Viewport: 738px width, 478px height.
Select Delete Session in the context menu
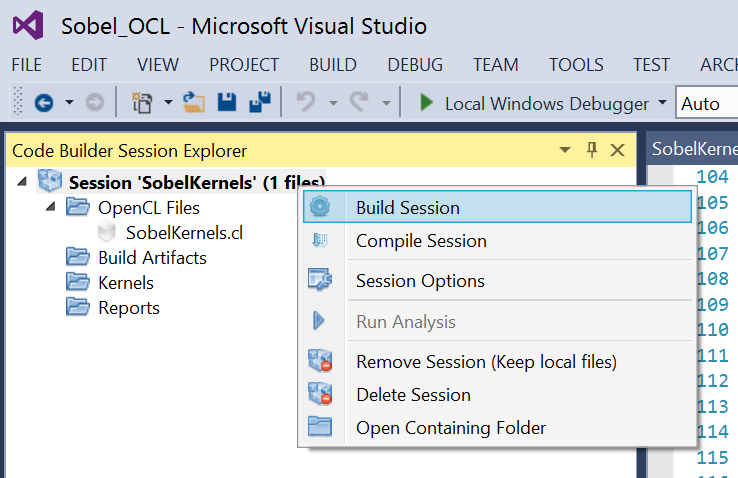click(x=497, y=395)
